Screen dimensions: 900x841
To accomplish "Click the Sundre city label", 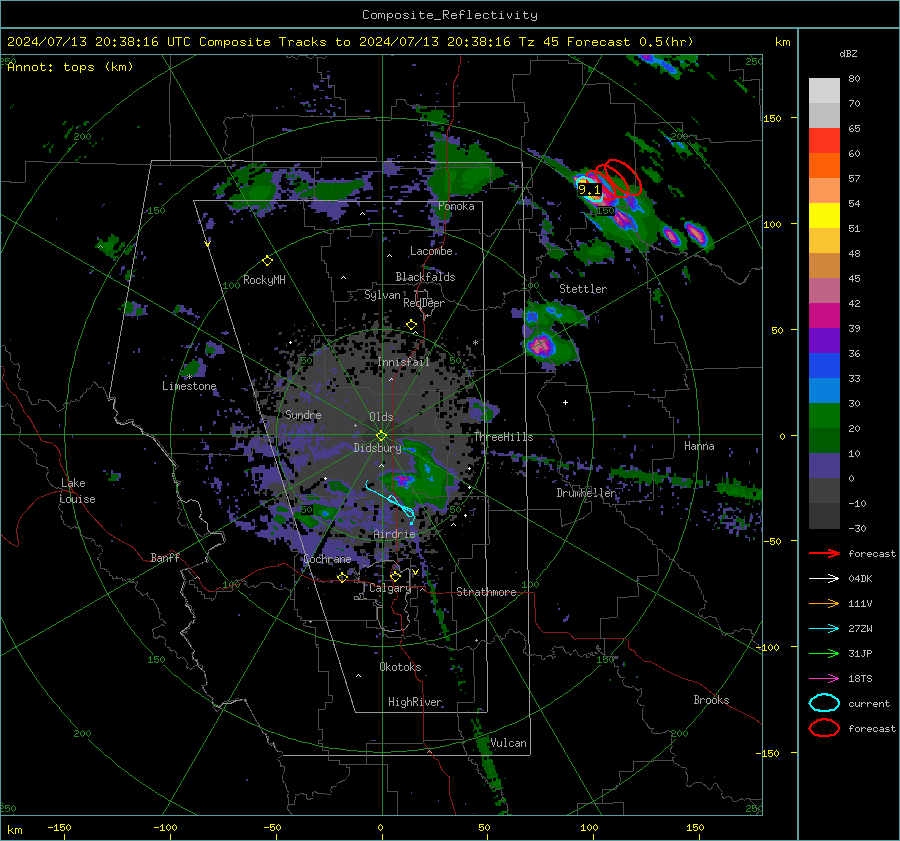I will 303,415.
